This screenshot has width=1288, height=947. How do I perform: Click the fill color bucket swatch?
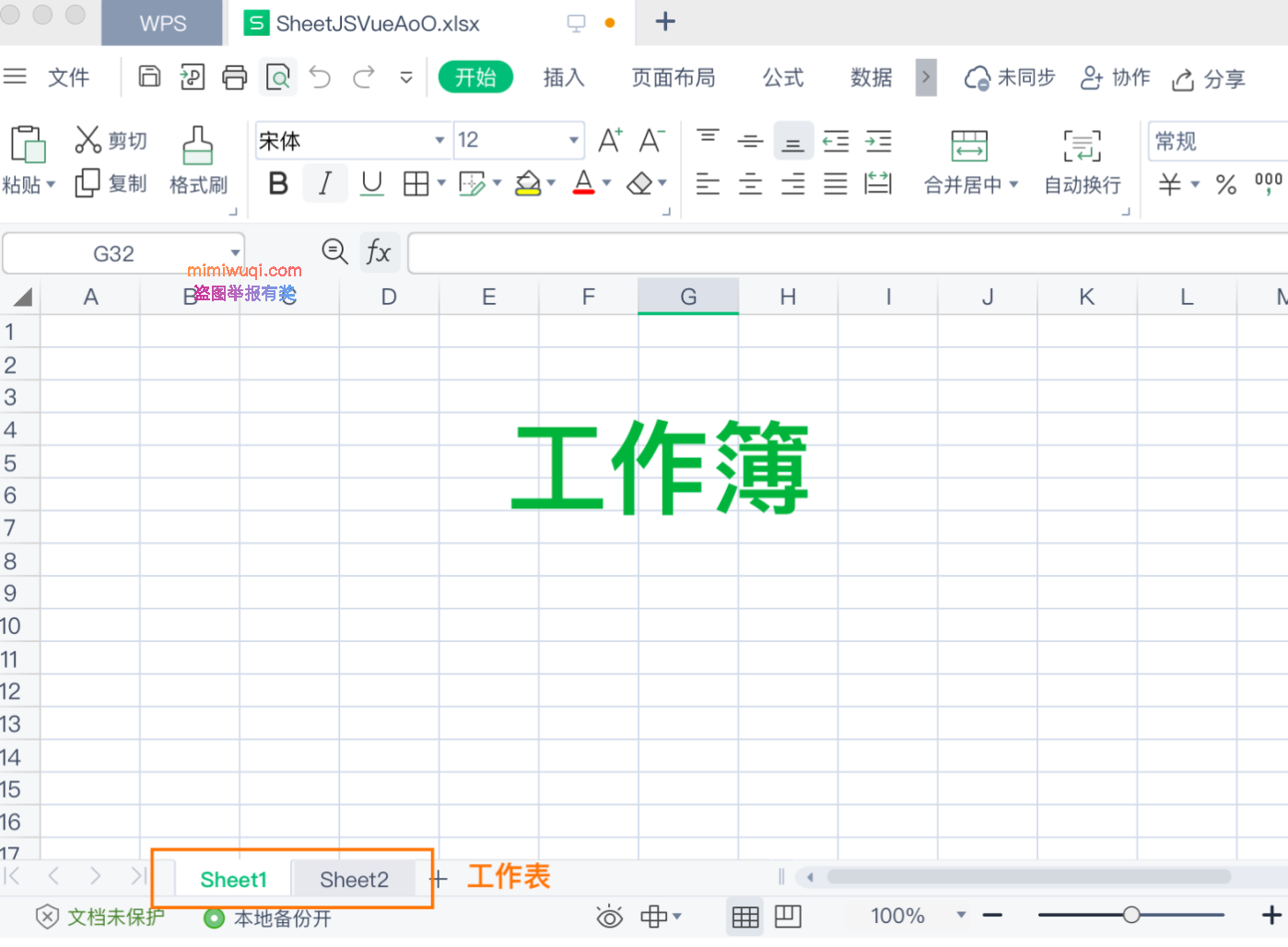[x=528, y=183]
